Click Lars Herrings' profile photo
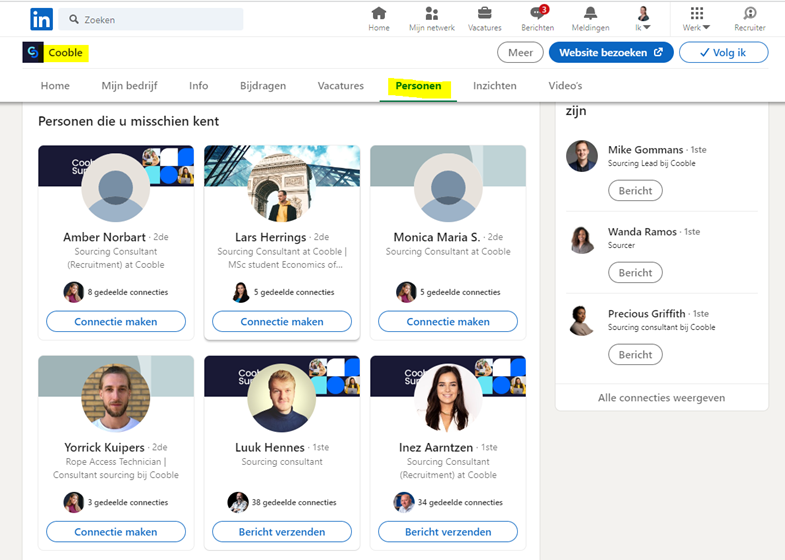This screenshot has height=560, width=785. [282, 188]
